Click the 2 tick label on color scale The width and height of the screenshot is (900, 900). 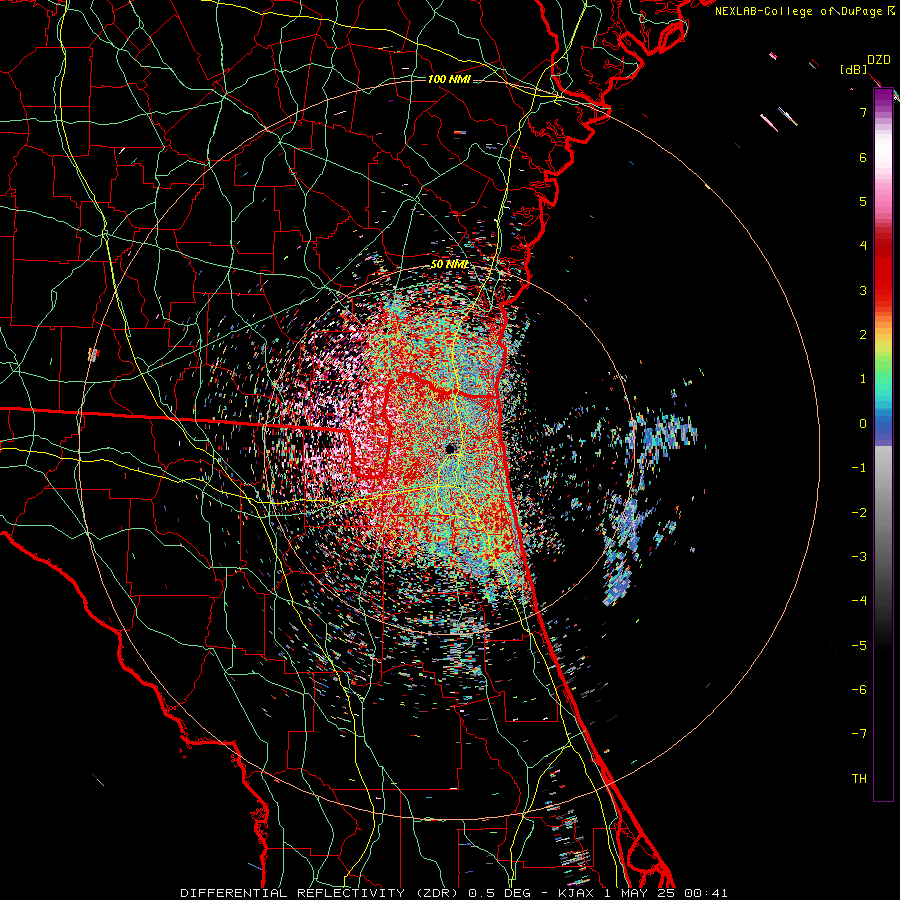(863, 335)
